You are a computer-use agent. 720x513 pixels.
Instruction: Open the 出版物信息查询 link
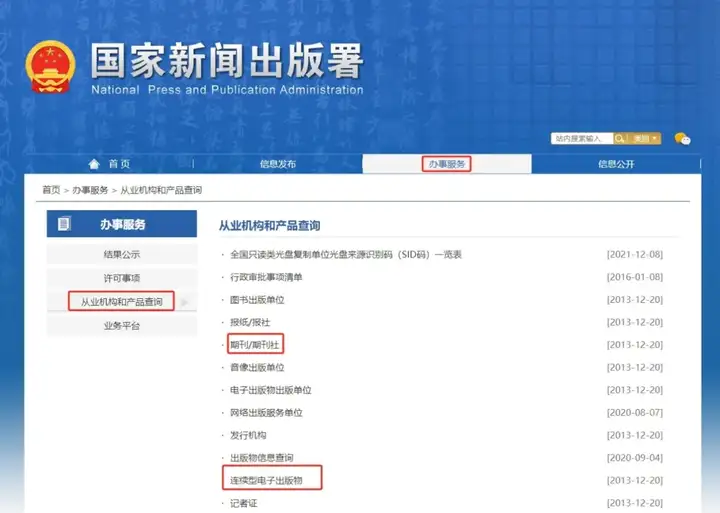[262, 457]
